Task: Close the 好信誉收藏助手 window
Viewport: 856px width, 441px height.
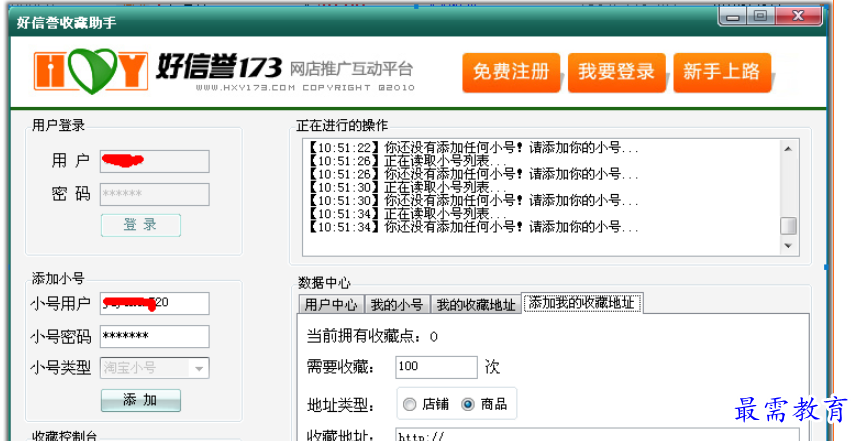Action: 799,16
